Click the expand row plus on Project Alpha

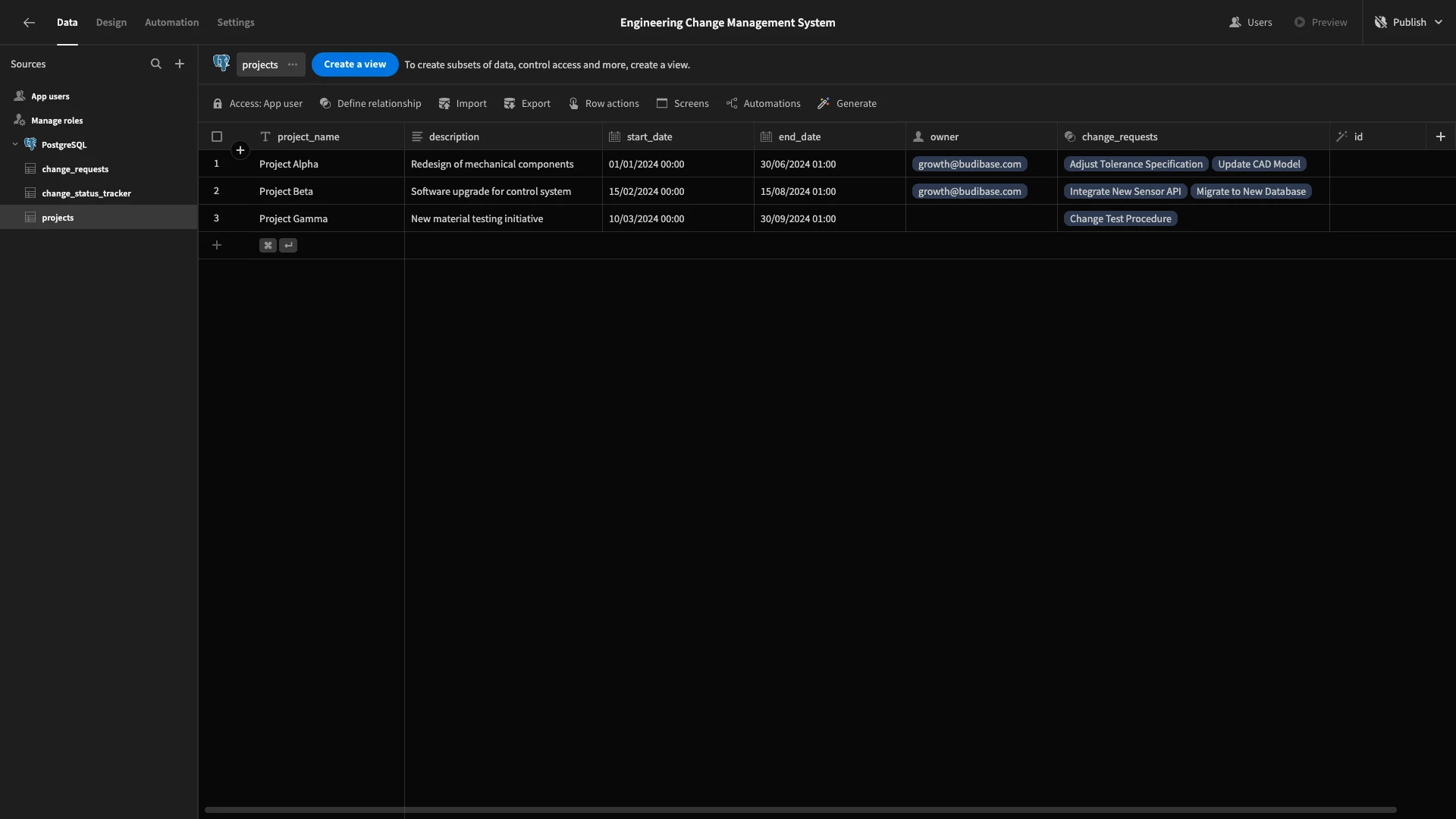click(240, 150)
